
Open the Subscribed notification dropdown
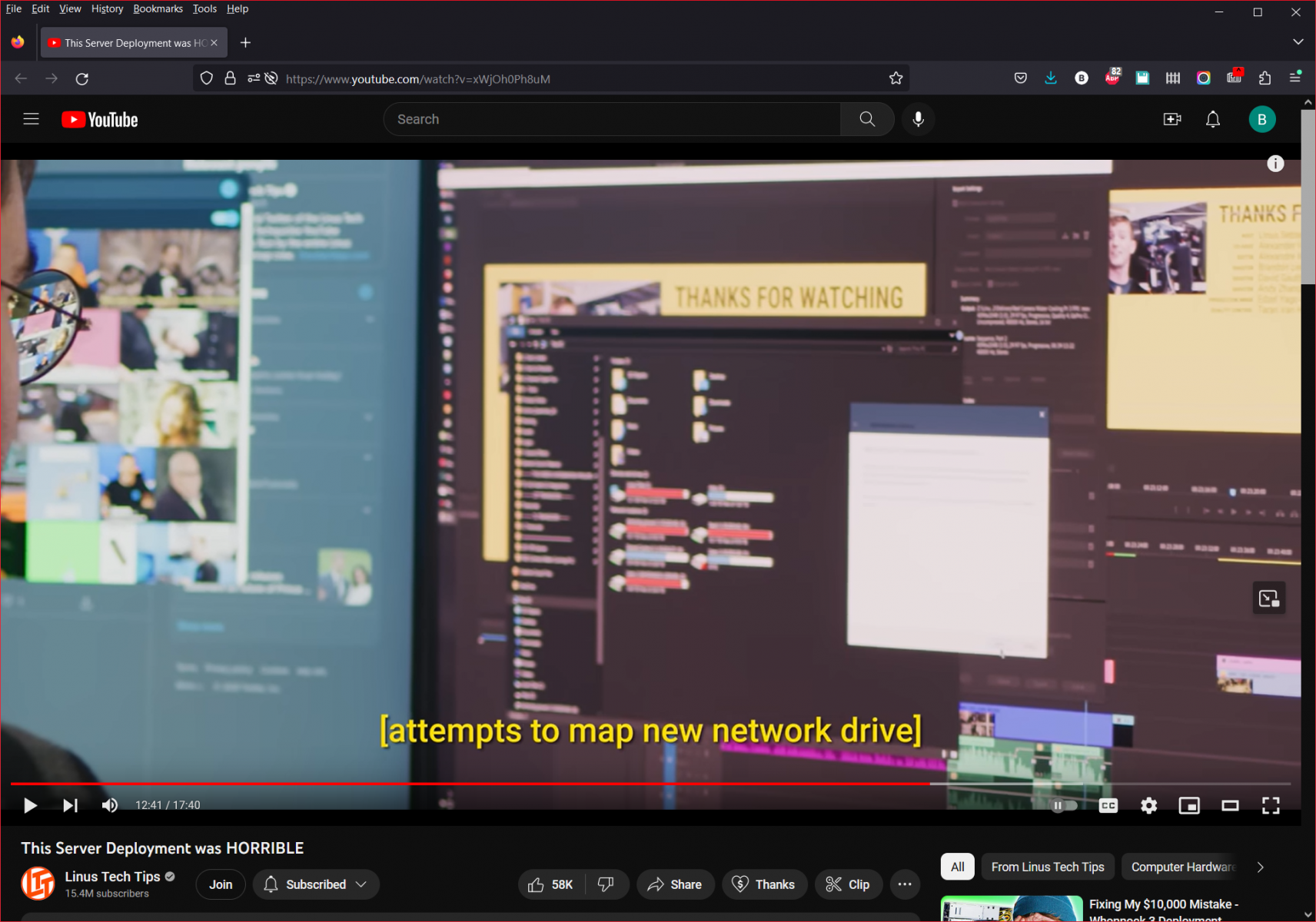[x=316, y=884]
